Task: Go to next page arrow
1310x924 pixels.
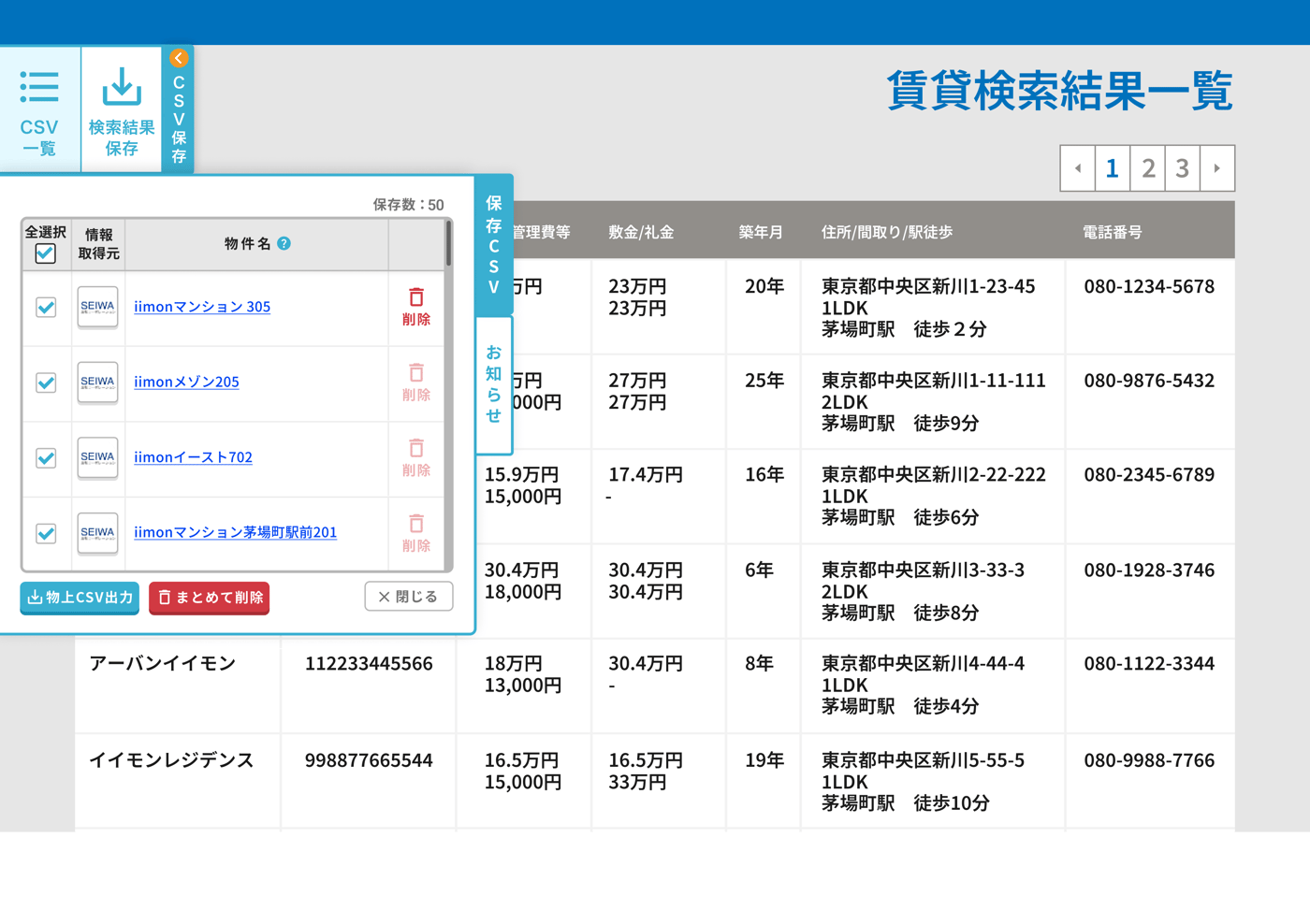Action: pos(1216,168)
